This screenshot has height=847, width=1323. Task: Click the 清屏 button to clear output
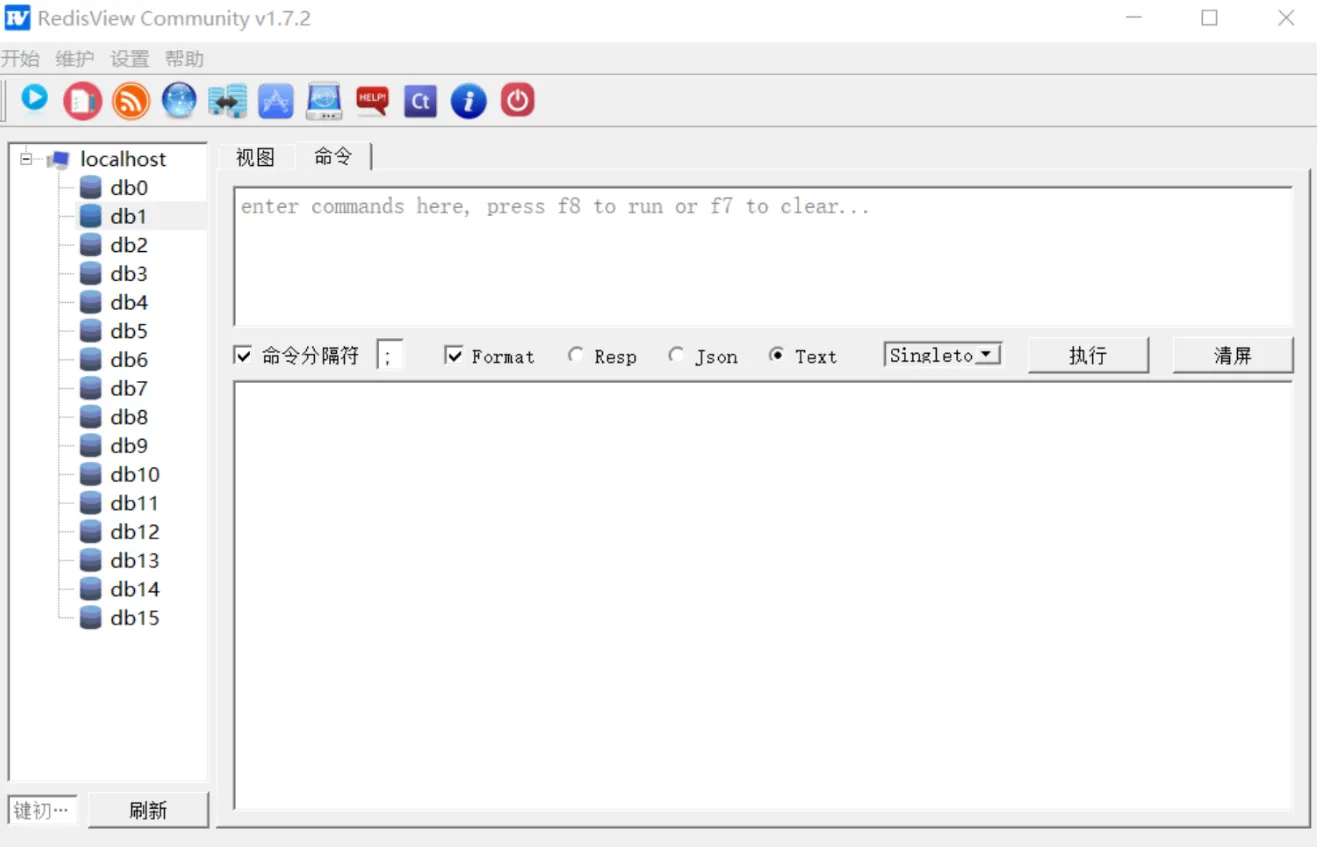click(x=1233, y=355)
